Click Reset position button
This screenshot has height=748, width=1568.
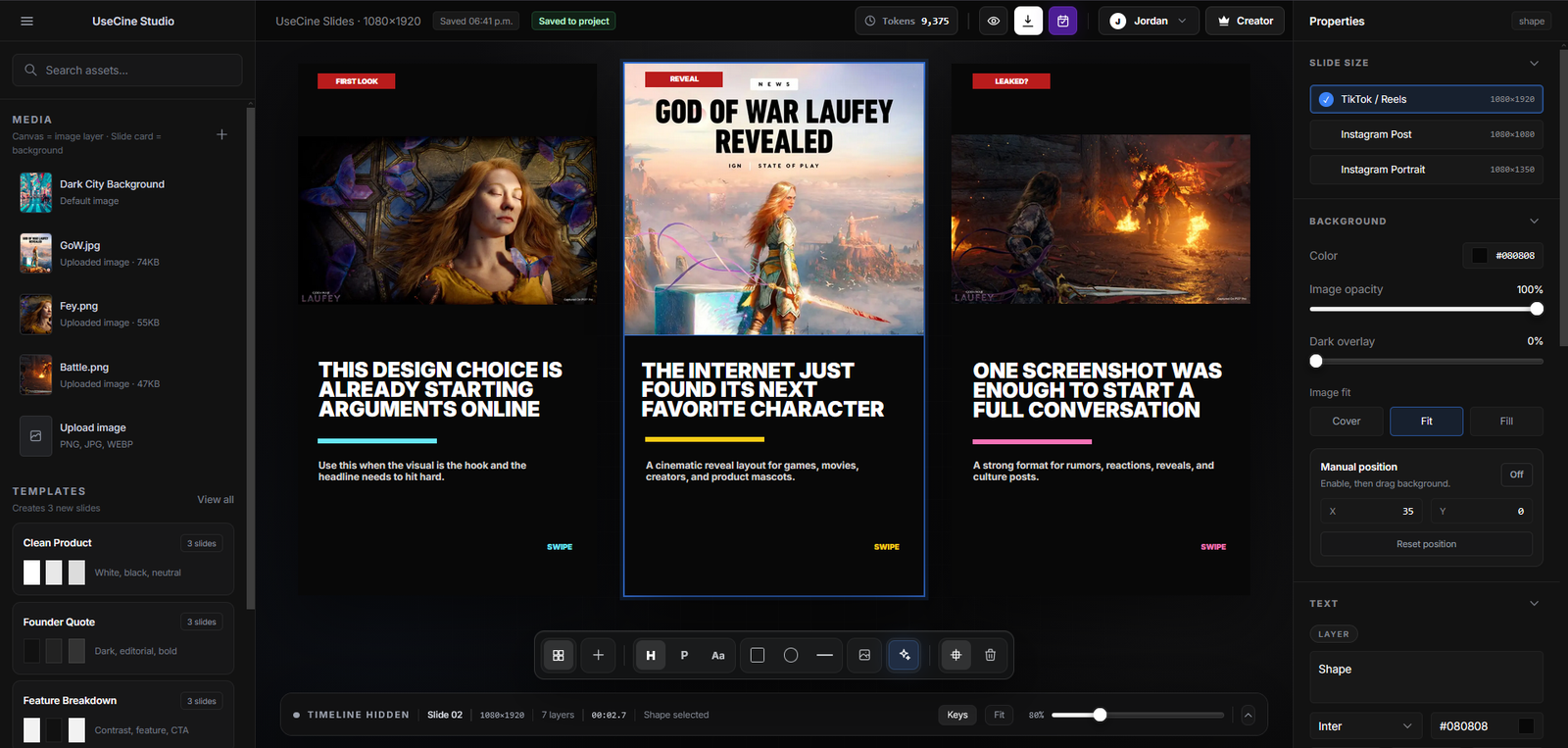click(x=1426, y=544)
